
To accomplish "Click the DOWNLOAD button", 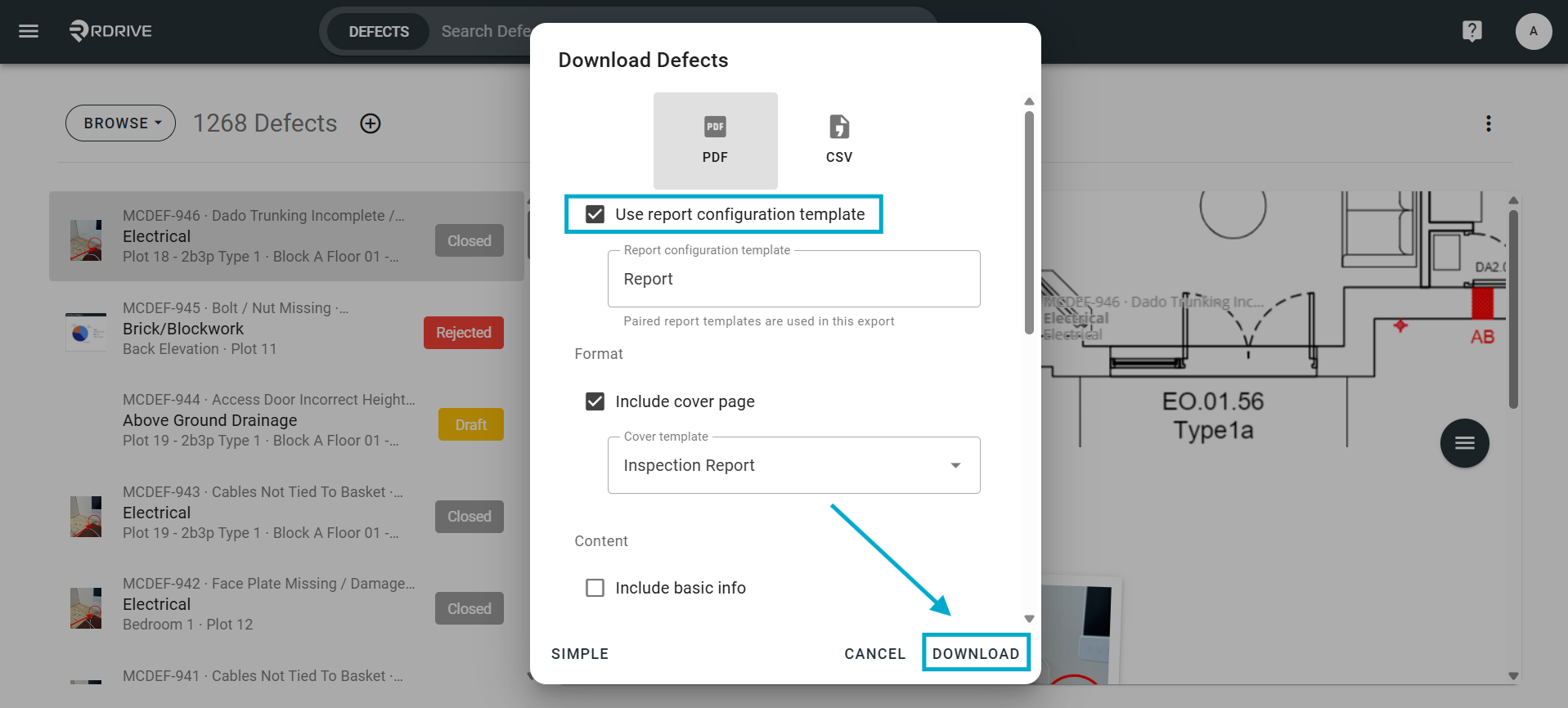I will 976,653.
